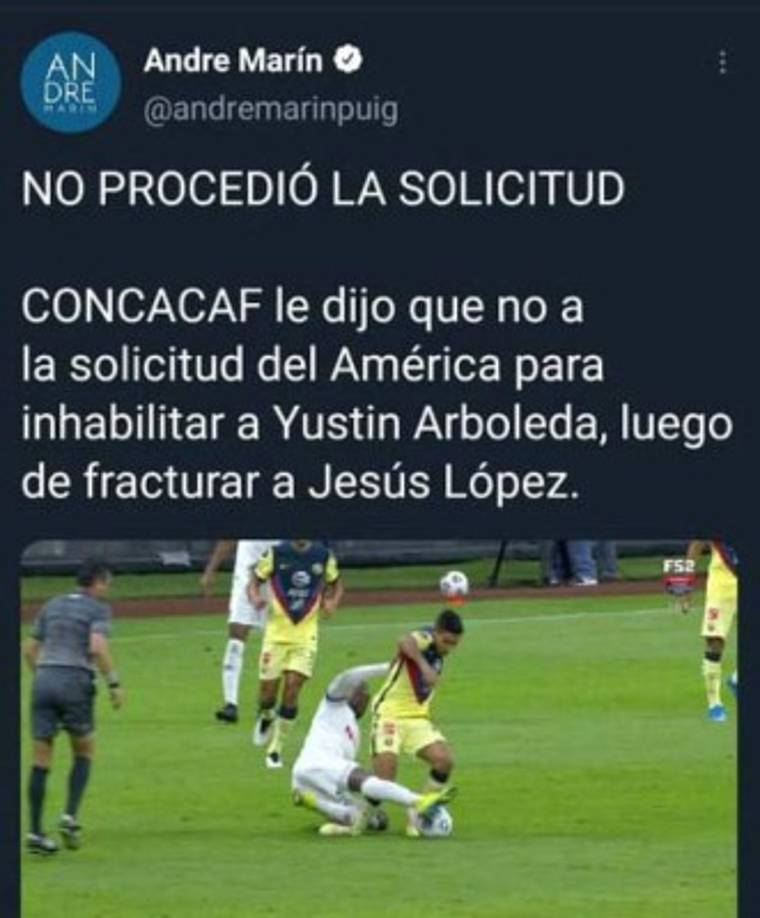Open the tweet's three-dot more options menu
This screenshot has height=918, width=760.
tap(723, 62)
